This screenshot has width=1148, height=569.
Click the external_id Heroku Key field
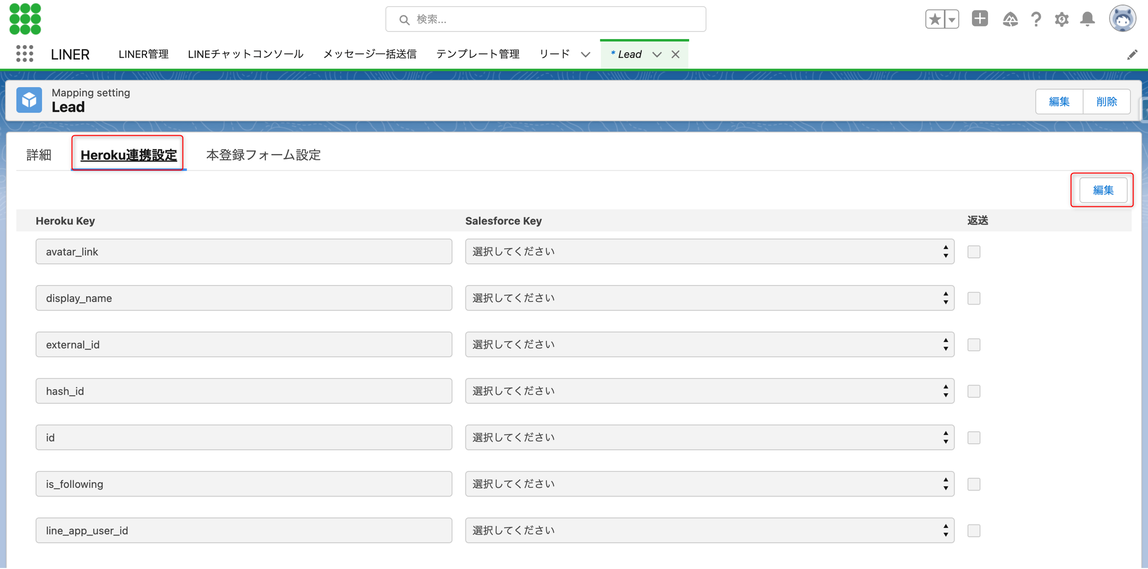coord(244,344)
